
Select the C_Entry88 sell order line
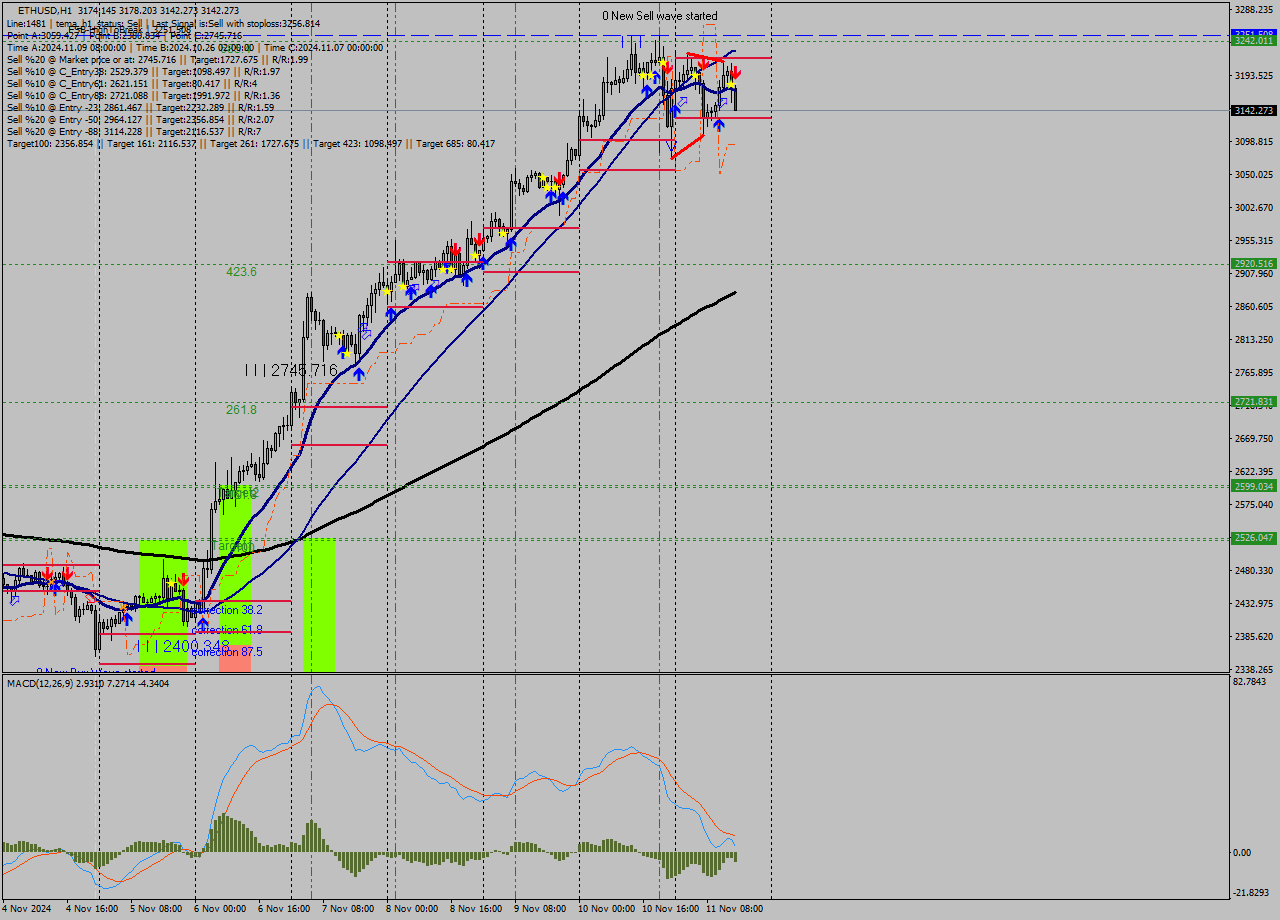(143, 95)
